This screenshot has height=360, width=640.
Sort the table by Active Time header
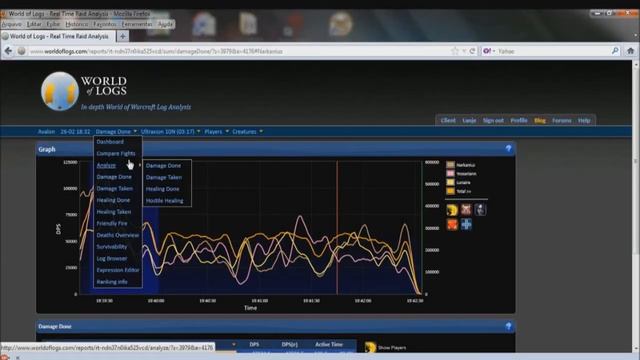329,344
